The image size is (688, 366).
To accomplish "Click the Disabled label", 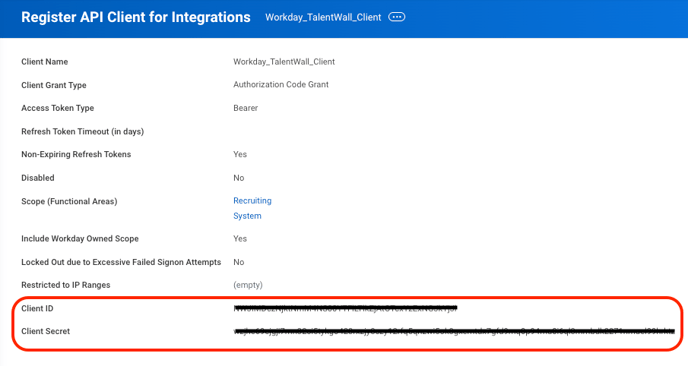I will pos(38,178).
